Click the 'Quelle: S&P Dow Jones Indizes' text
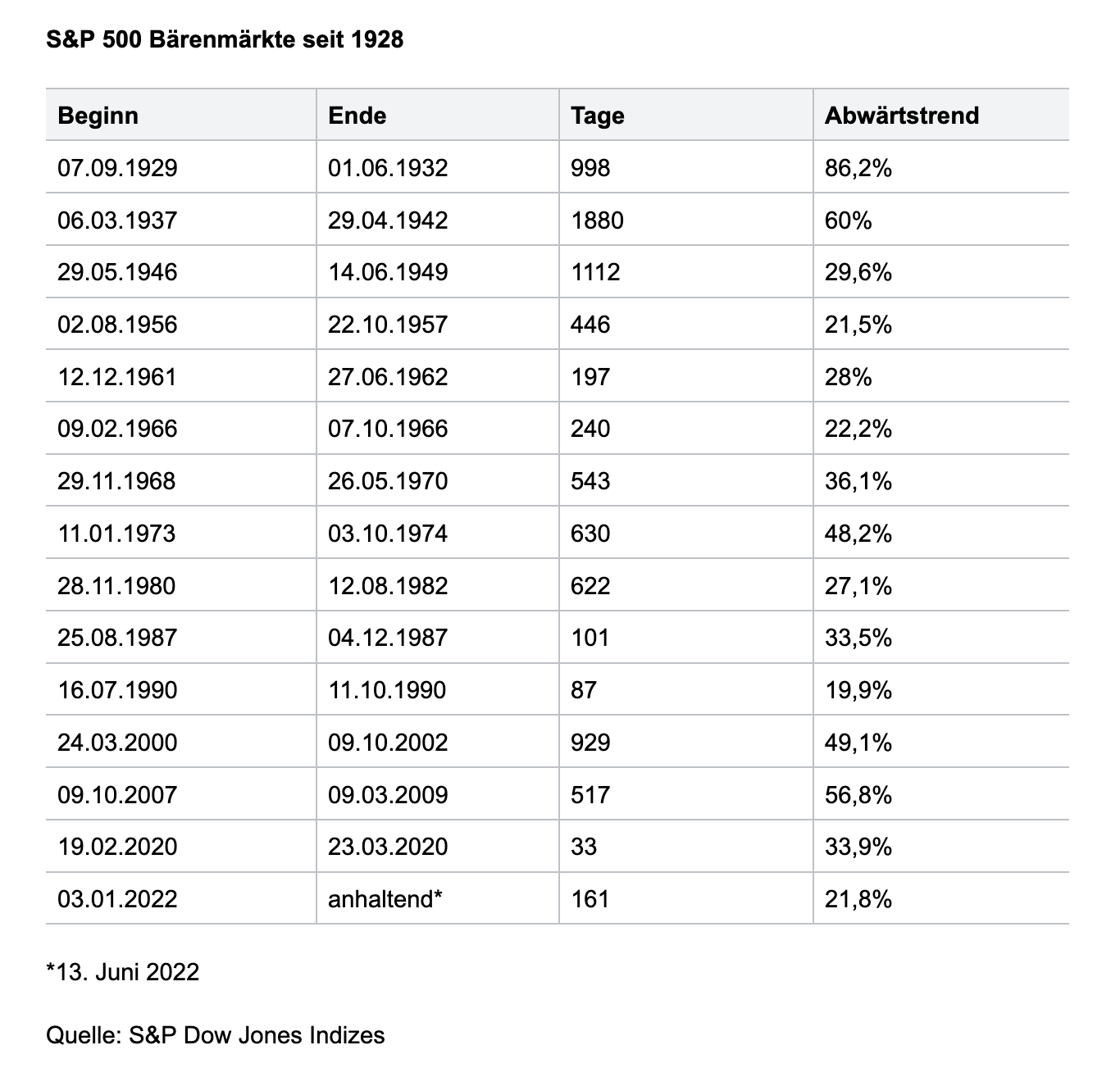 click(x=216, y=1034)
